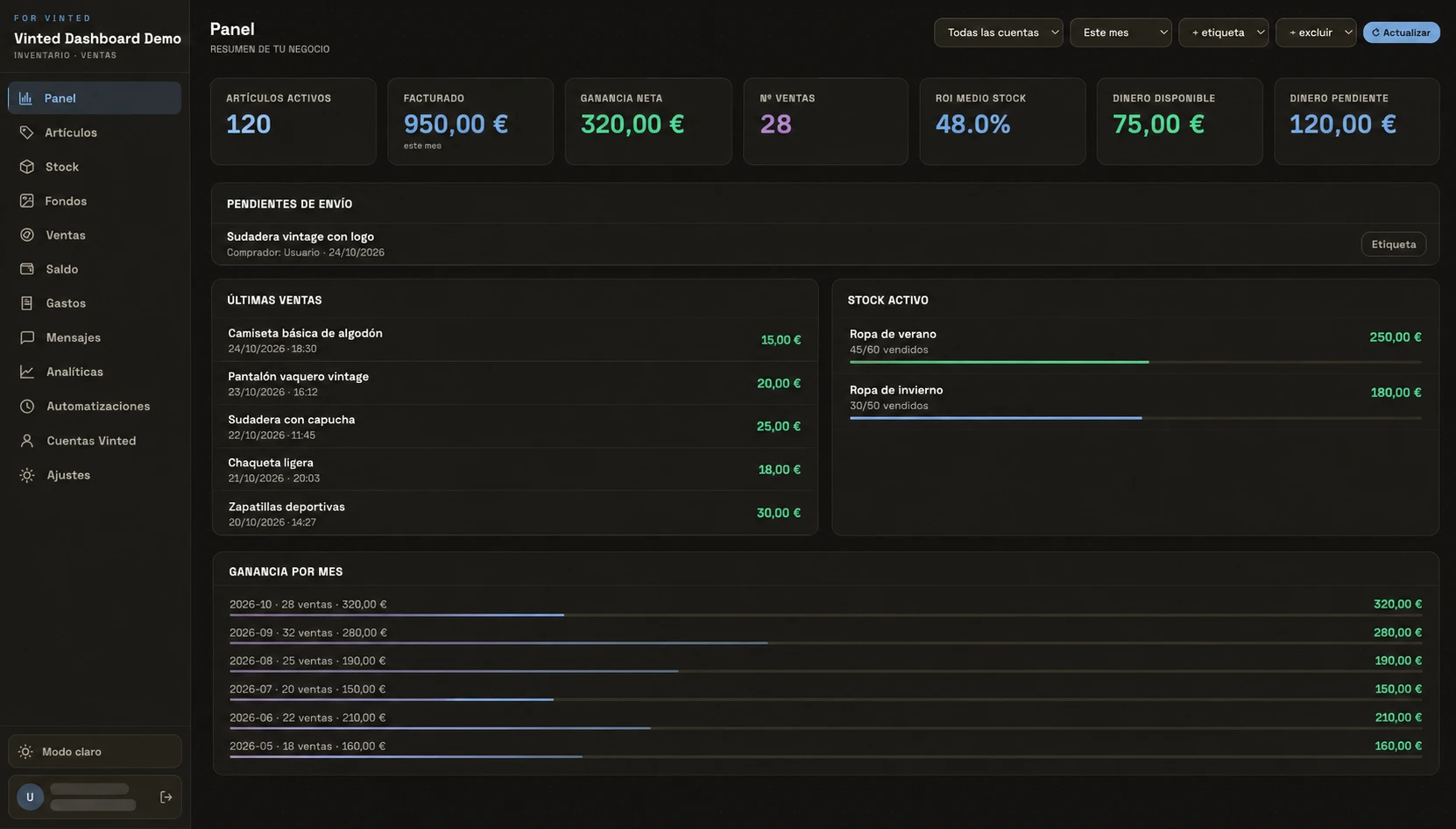The height and width of the screenshot is (829, 1456).
Task: Click the Dinero pendiente 120,00 € value
Action: pyautogui.click(x=1342, y=124)
